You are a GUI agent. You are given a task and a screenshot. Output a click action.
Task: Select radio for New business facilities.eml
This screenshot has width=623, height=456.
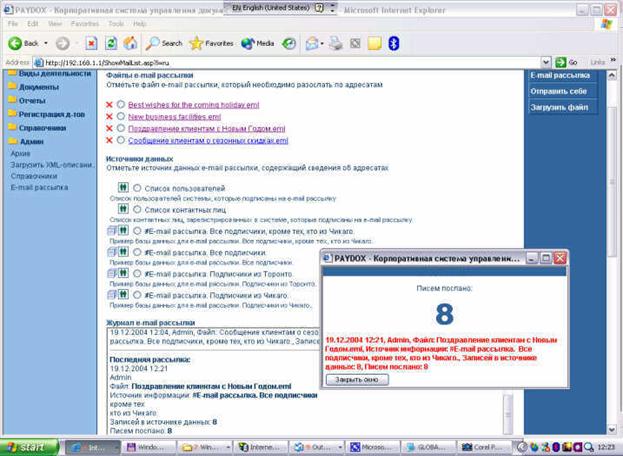(x=121, y=116)
